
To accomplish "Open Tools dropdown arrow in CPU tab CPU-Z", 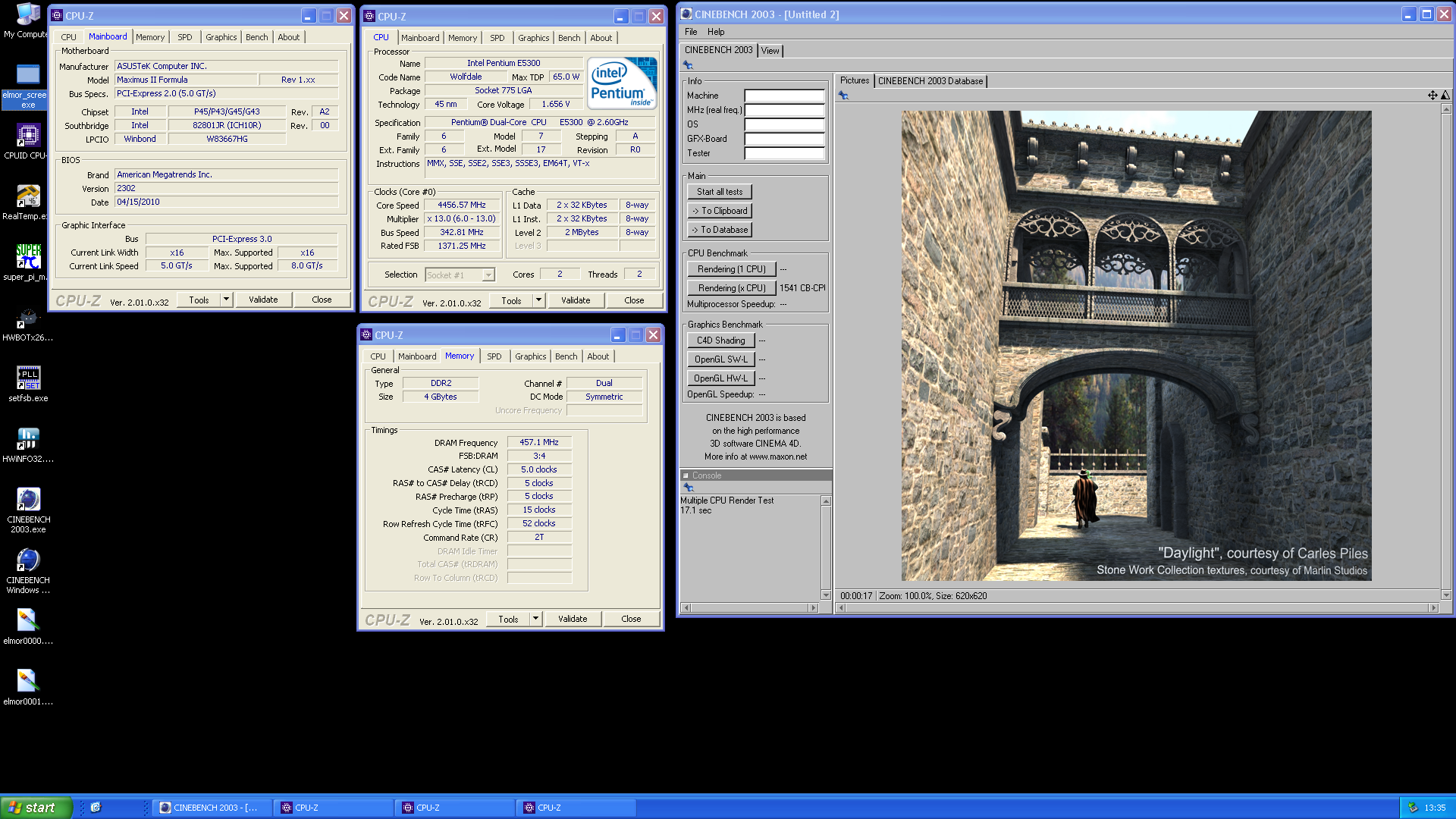I will pyautogui.click(x=538, y=300).
